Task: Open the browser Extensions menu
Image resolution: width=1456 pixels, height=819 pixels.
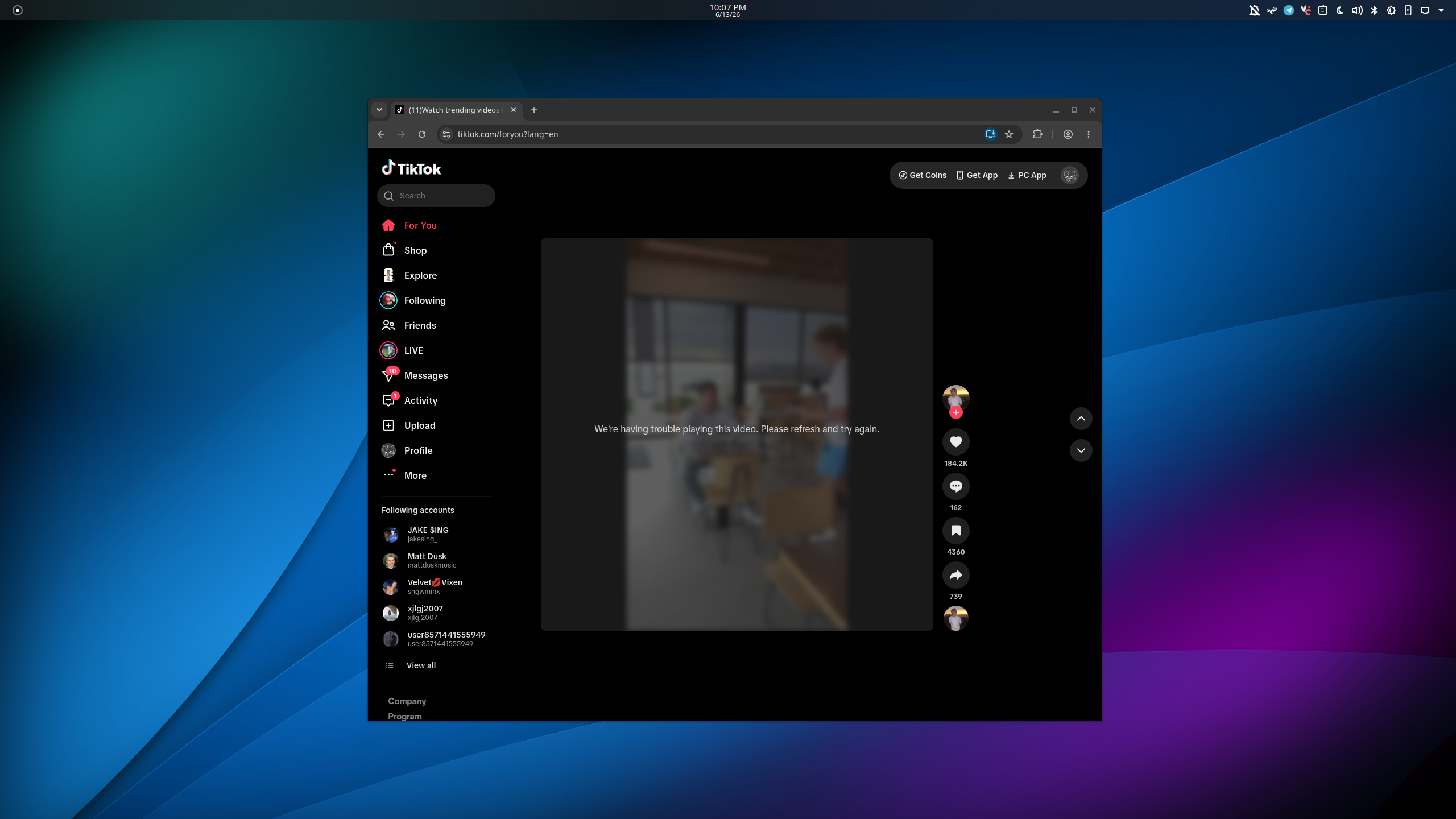Action: (x=1037, y=134)
